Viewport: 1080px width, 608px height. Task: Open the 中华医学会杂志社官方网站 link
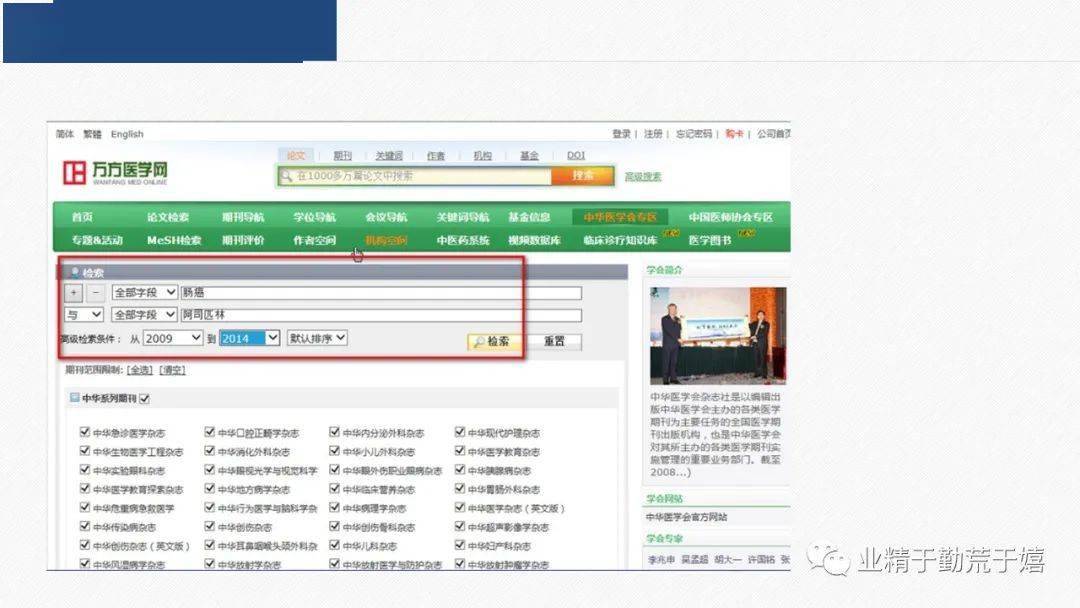[688, 517]
